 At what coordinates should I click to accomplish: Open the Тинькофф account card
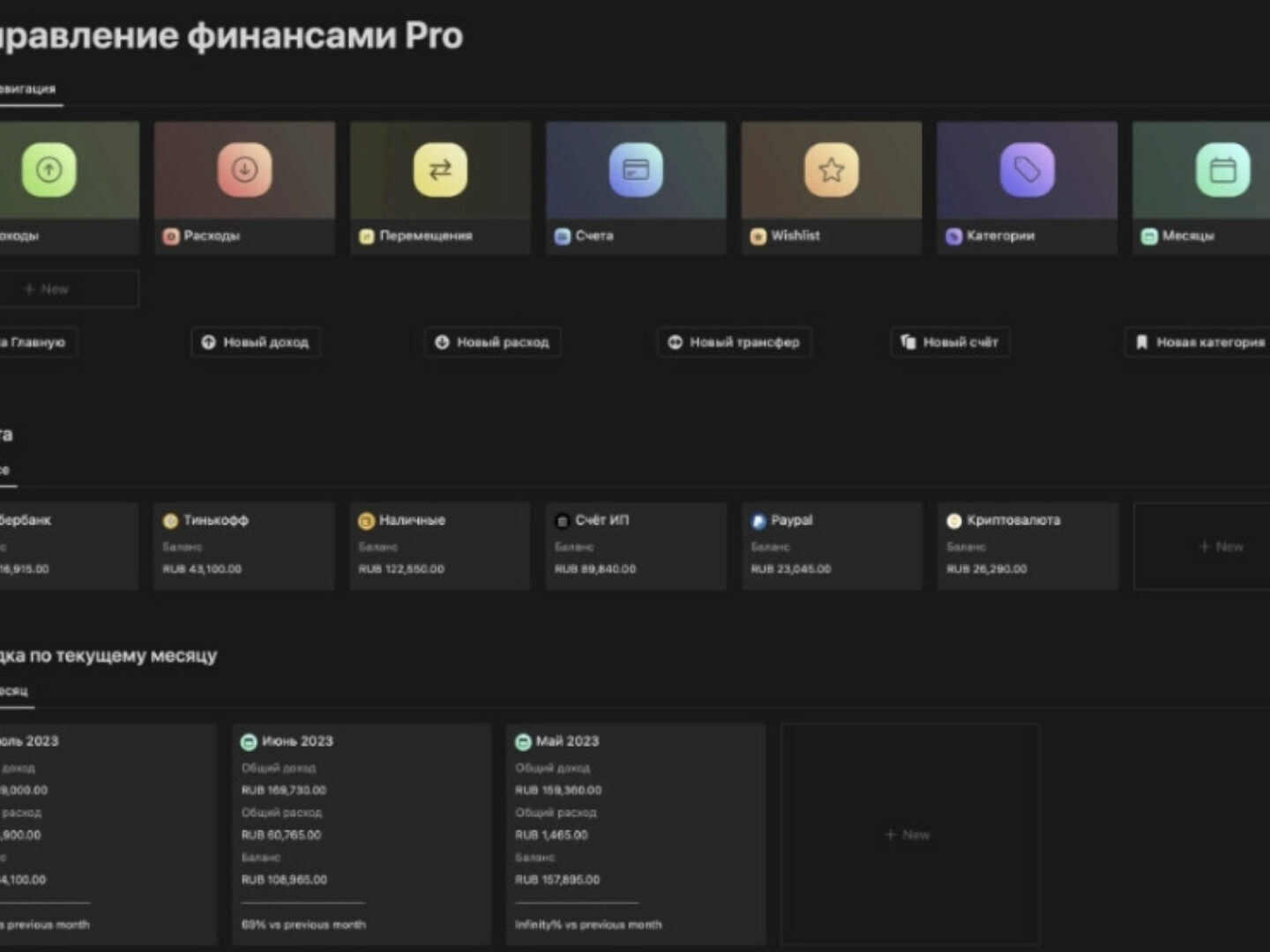244,546
